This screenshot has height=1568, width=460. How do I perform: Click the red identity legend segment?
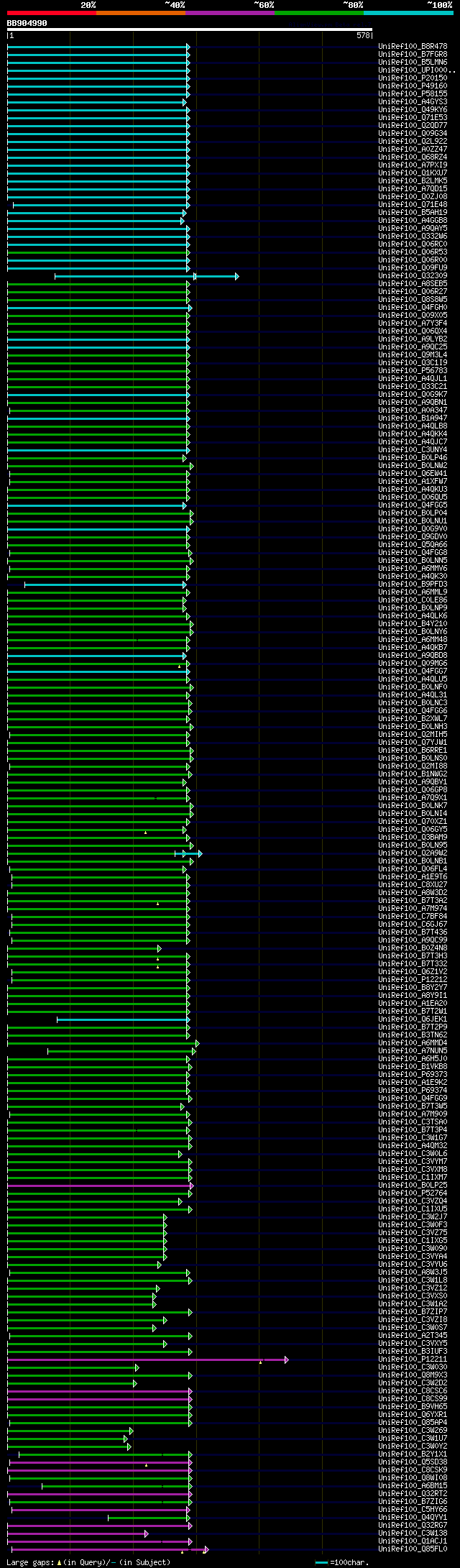click(52, 13)
